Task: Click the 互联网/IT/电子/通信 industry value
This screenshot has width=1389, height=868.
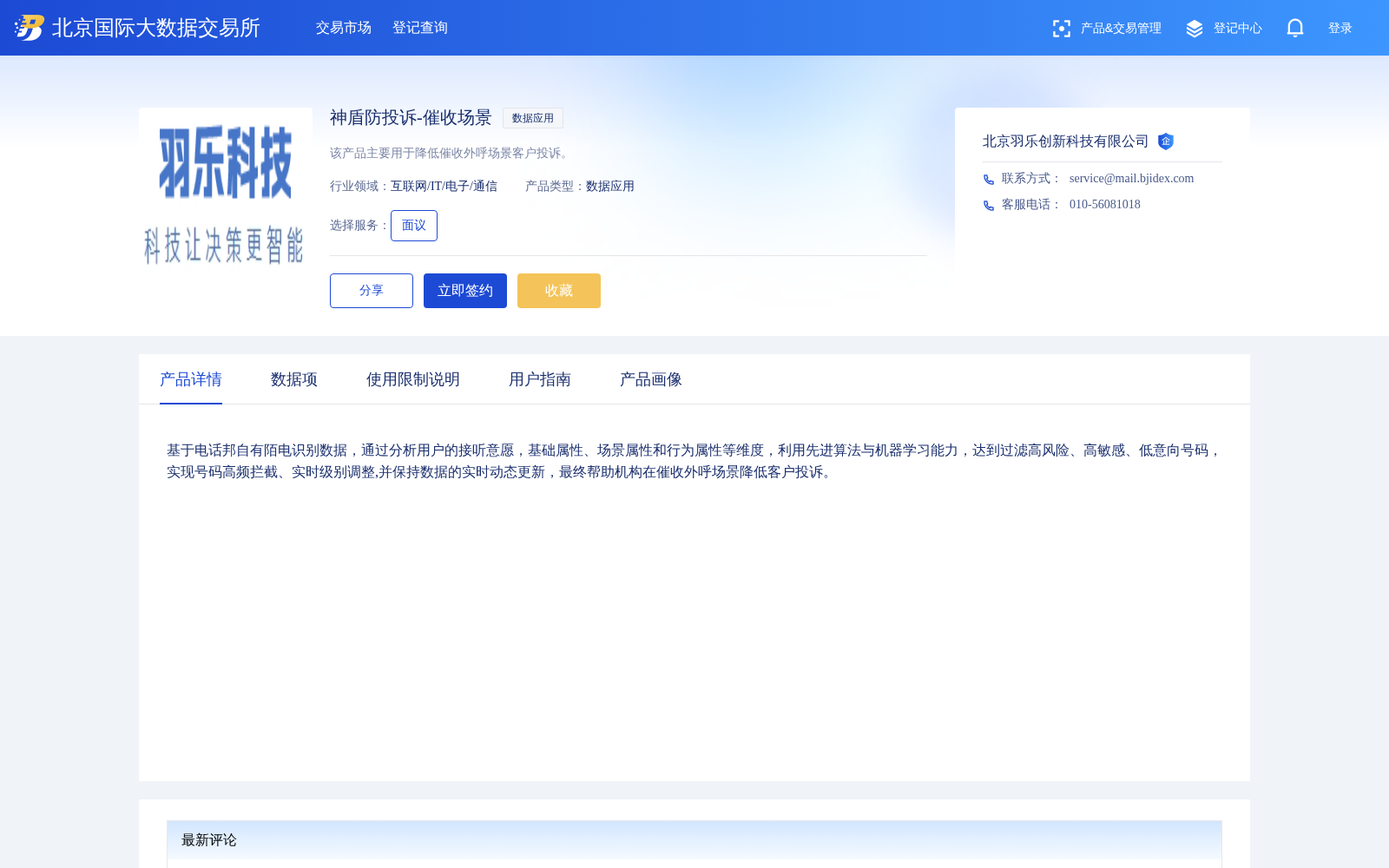Action: click(x=444, y=187)
